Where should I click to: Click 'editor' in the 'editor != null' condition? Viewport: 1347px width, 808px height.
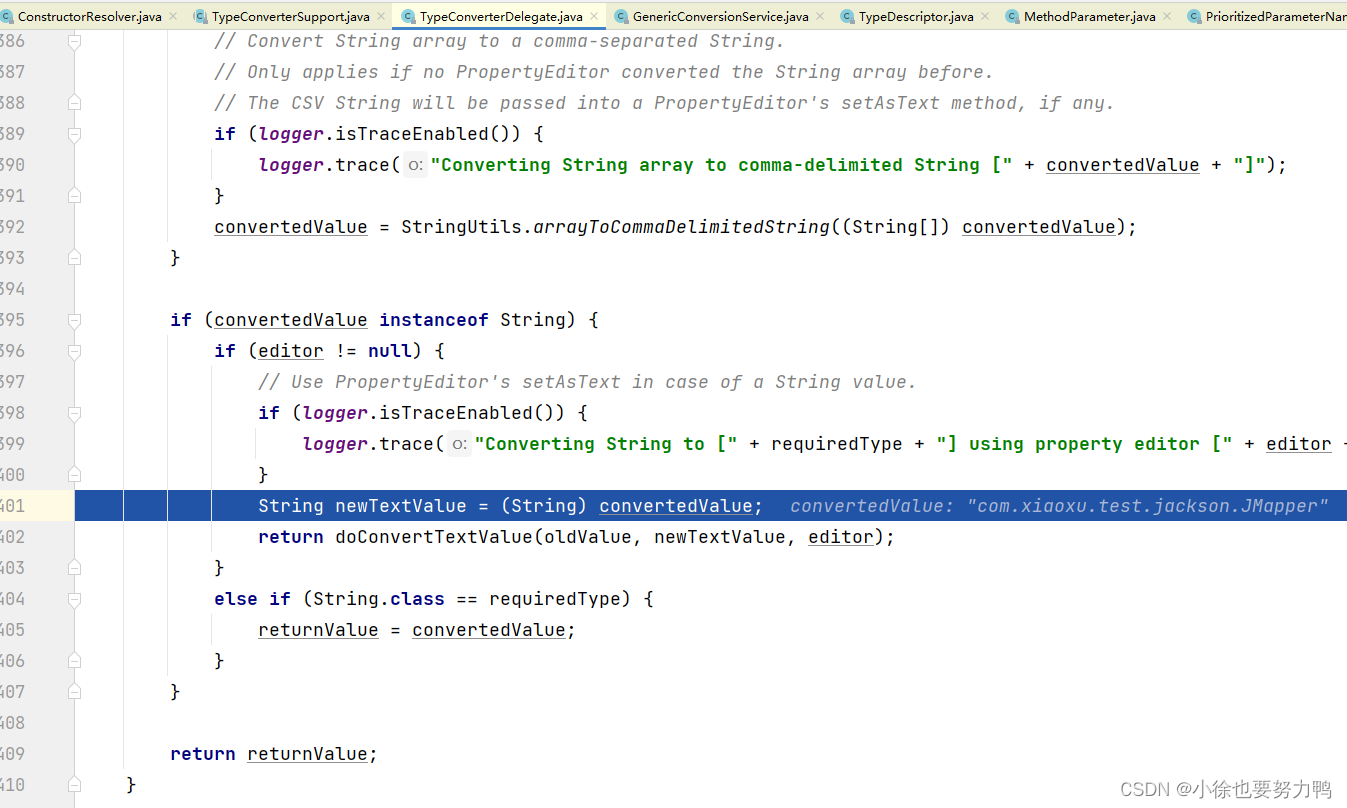(291, 351)
